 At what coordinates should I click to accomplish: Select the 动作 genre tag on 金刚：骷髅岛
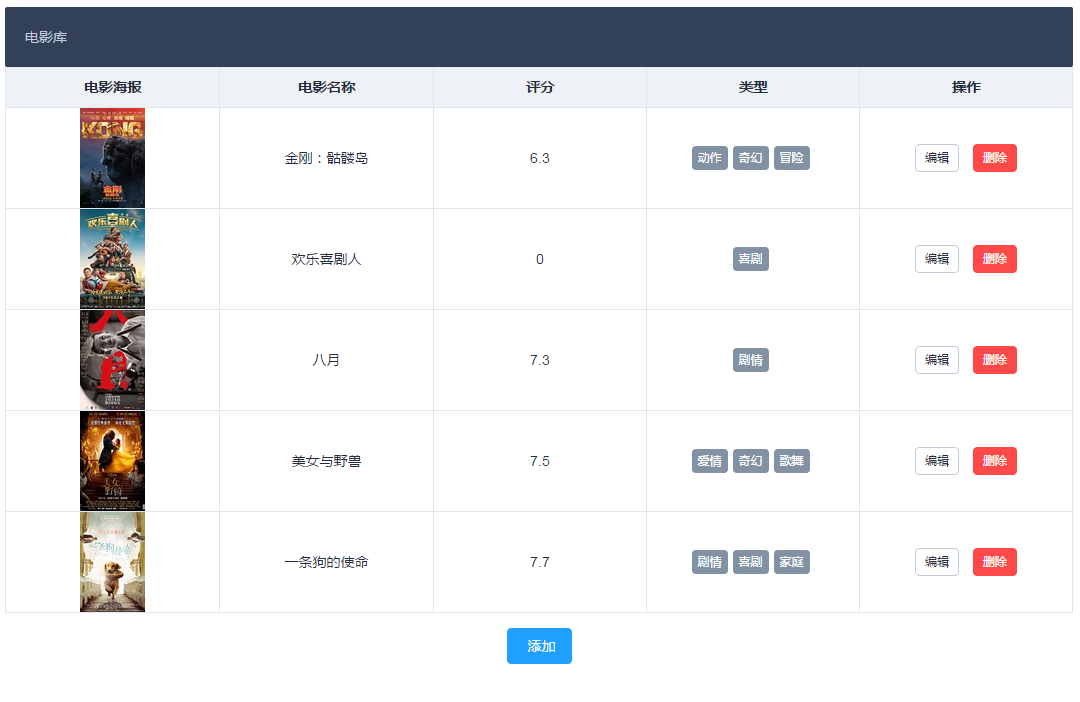[710, 157]
